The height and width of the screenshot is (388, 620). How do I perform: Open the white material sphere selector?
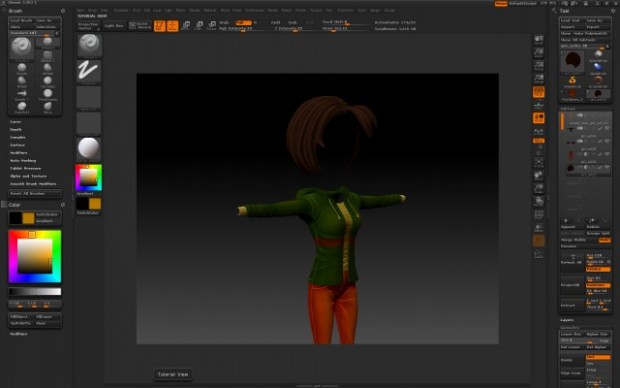point(89,149)
